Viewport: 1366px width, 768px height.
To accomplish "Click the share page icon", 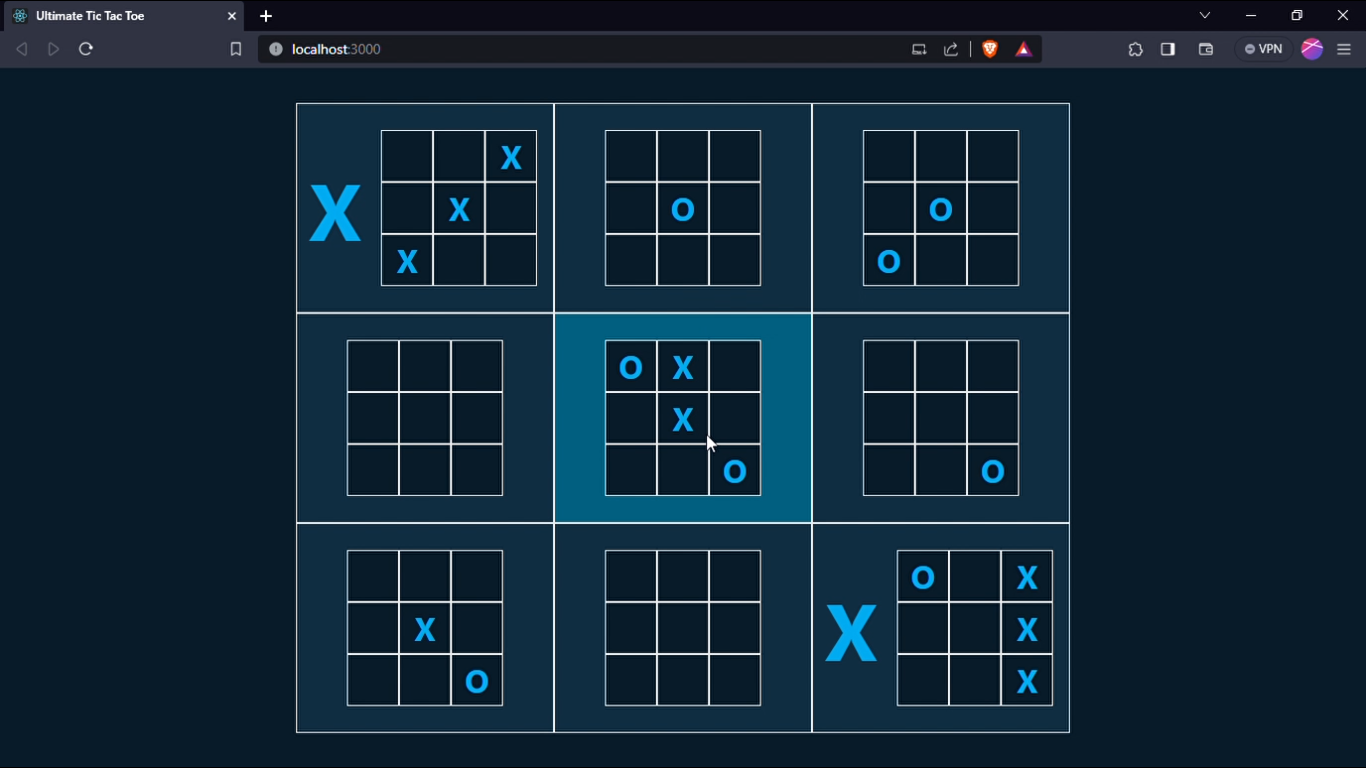I will tap(951, 49).
